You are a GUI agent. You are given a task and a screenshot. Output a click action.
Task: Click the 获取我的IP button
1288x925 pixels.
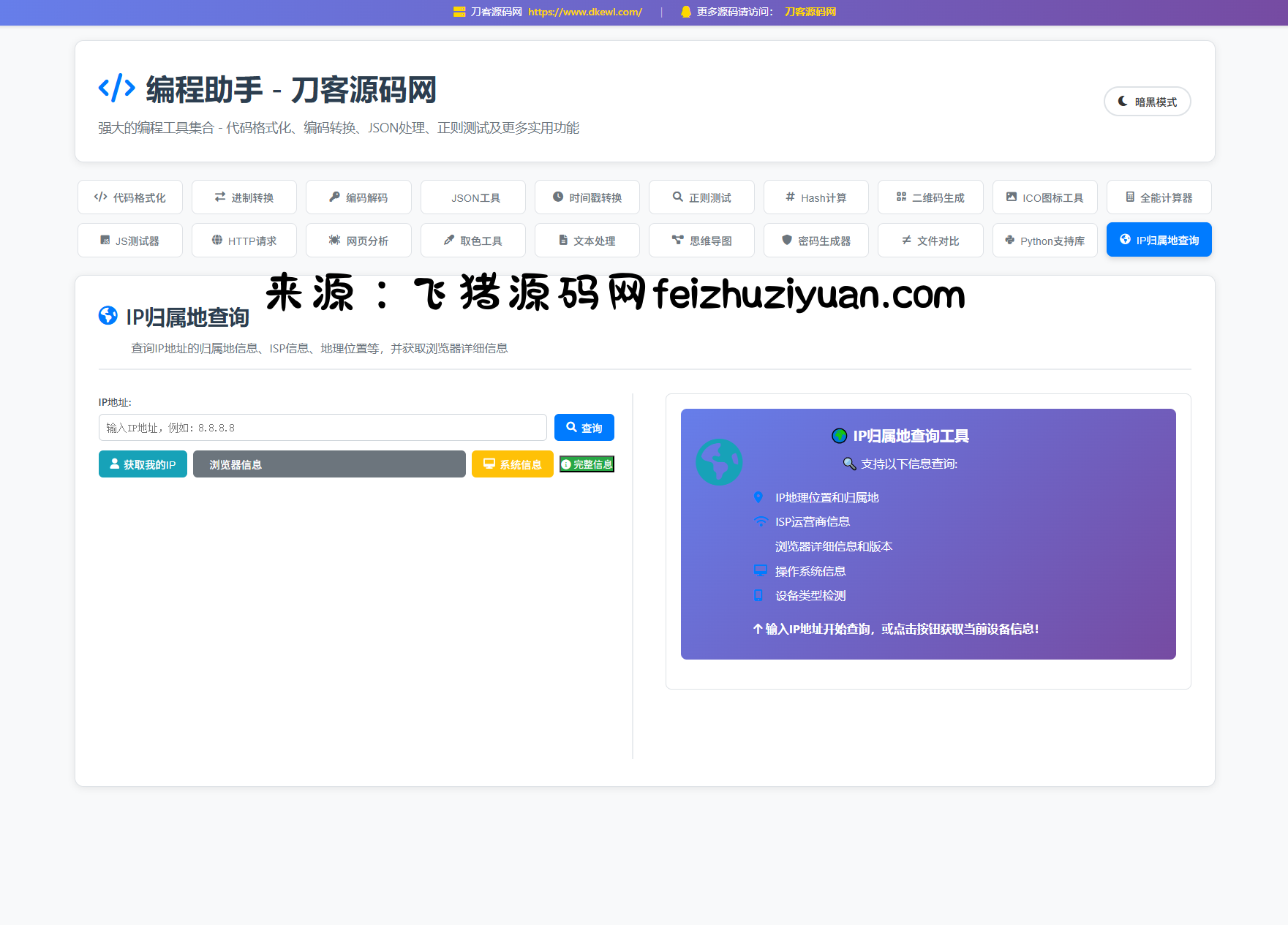[x=143, y=464]
